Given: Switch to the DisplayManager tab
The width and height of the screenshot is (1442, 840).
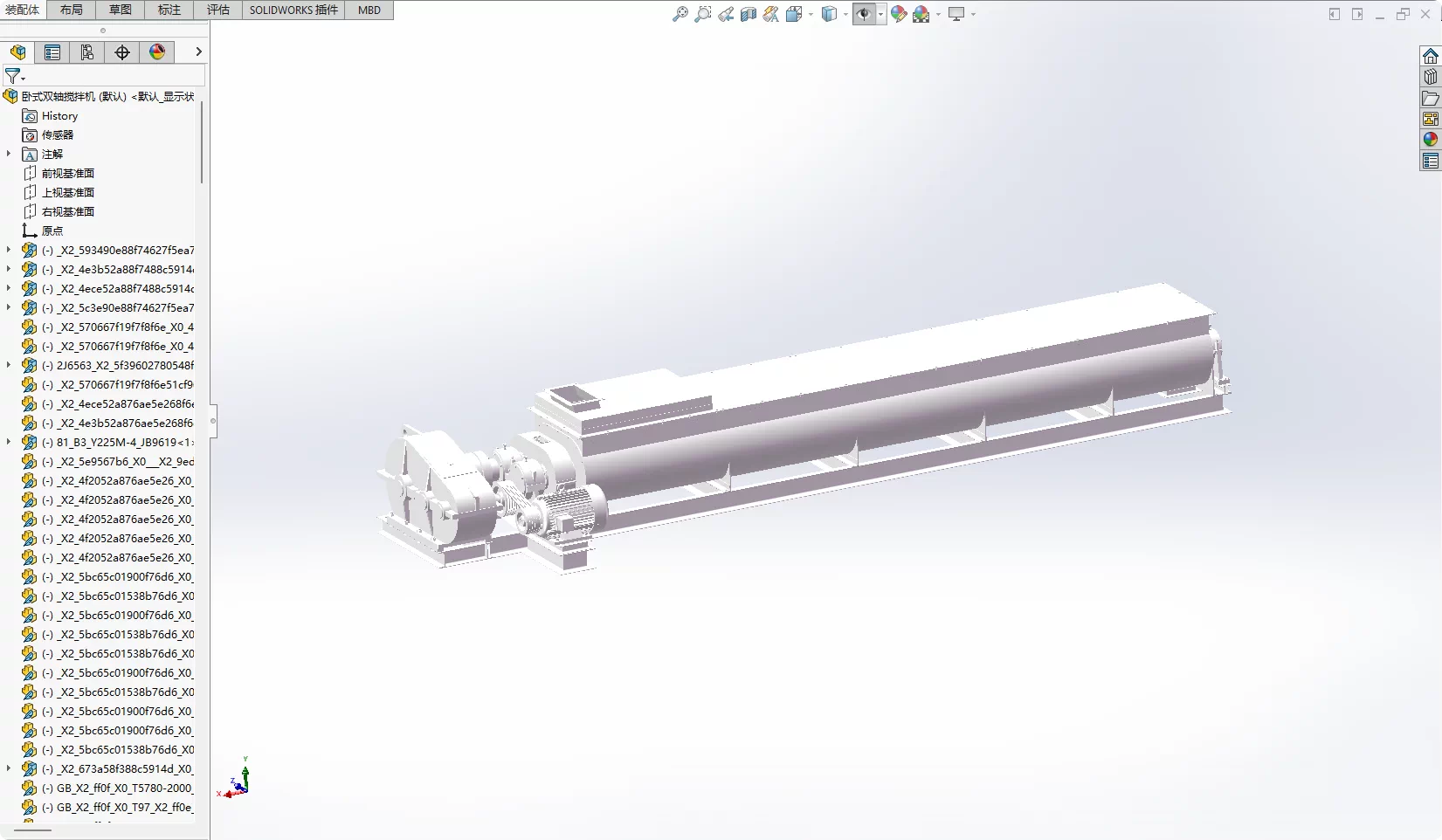Looking at the screenshot, I should (157, 52).
